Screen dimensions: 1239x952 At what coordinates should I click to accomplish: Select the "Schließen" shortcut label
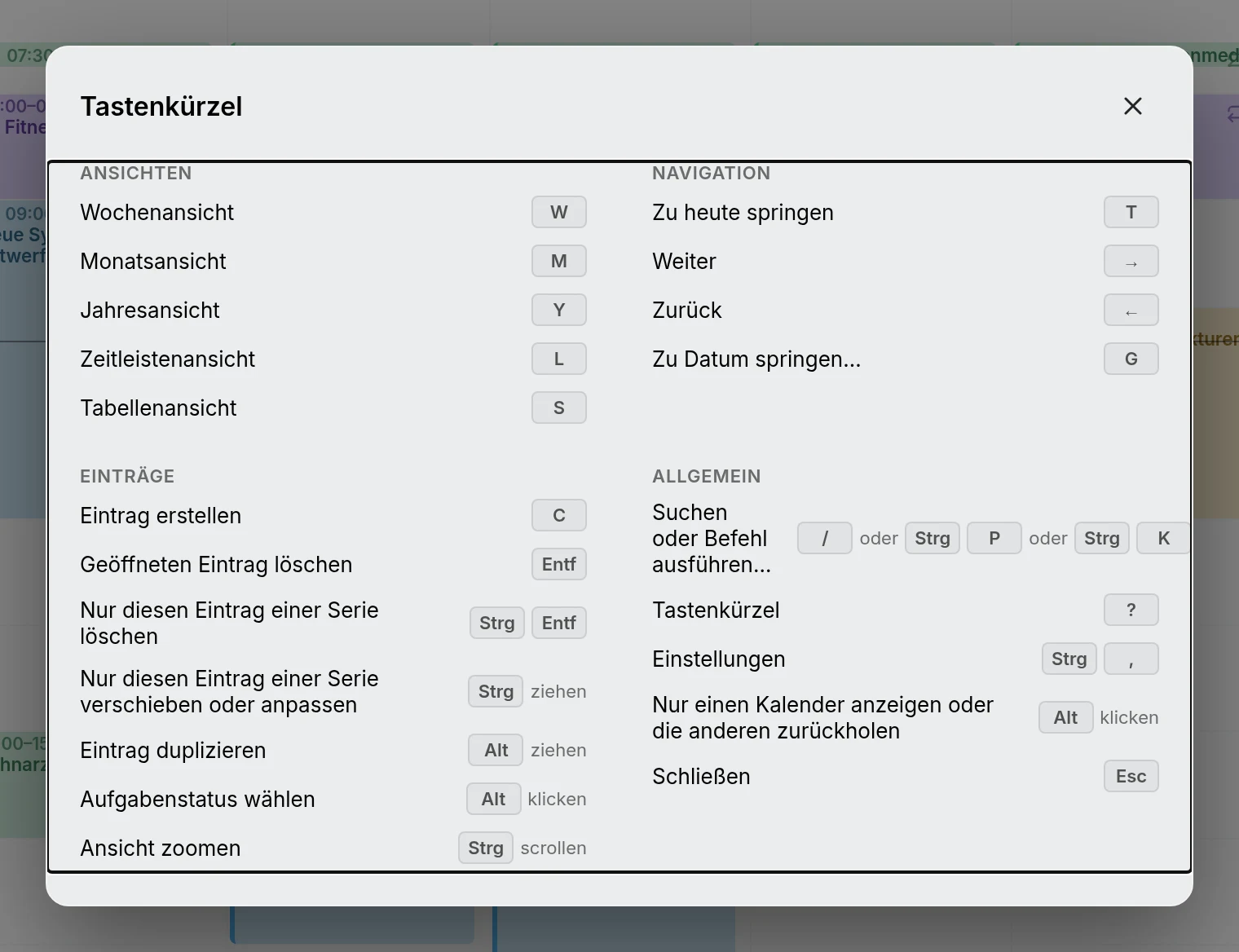point(701,777)
